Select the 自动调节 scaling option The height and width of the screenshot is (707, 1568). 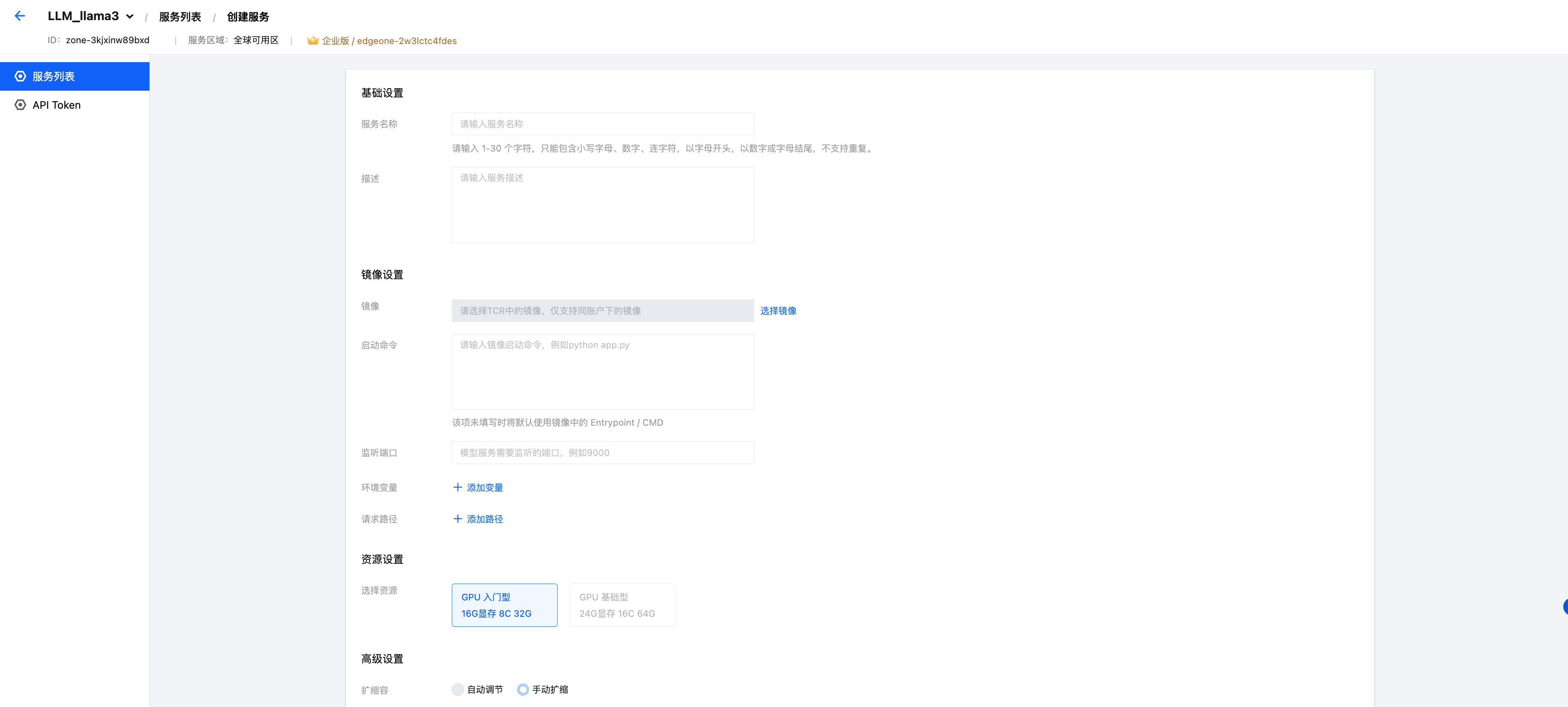(x=458, y=689)
